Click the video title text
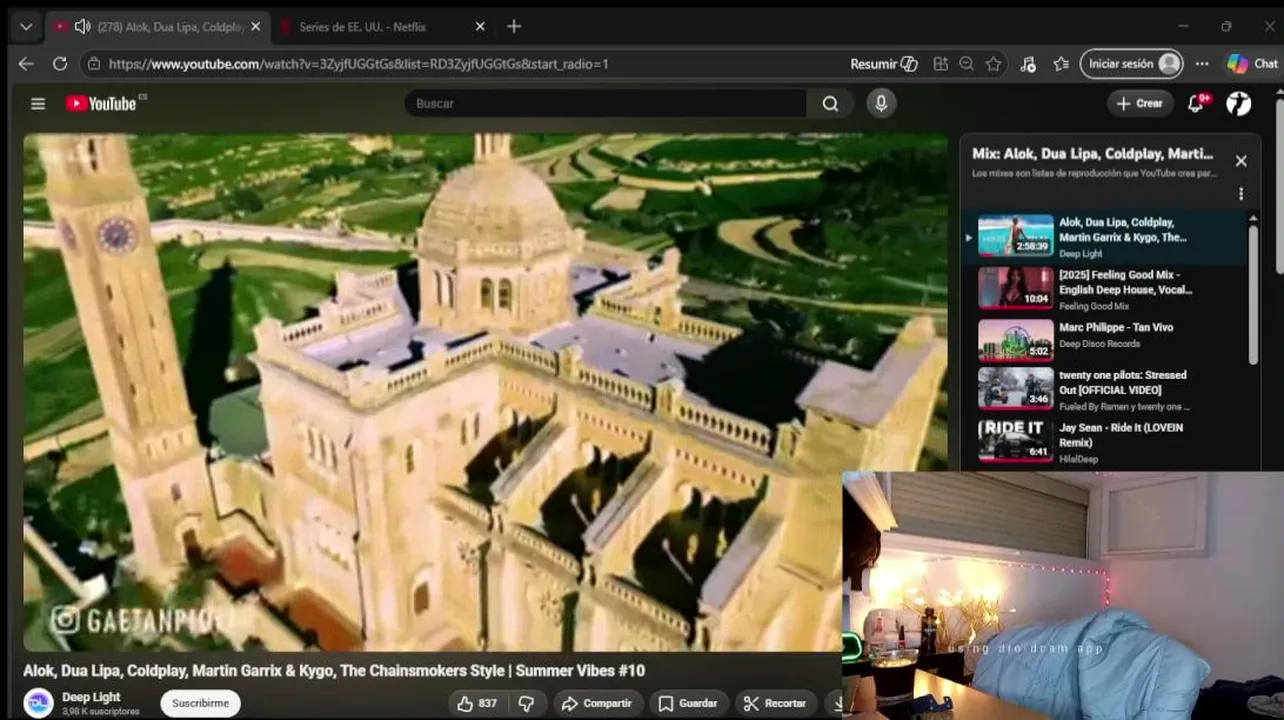The image size is (1284, 720). 334,671
